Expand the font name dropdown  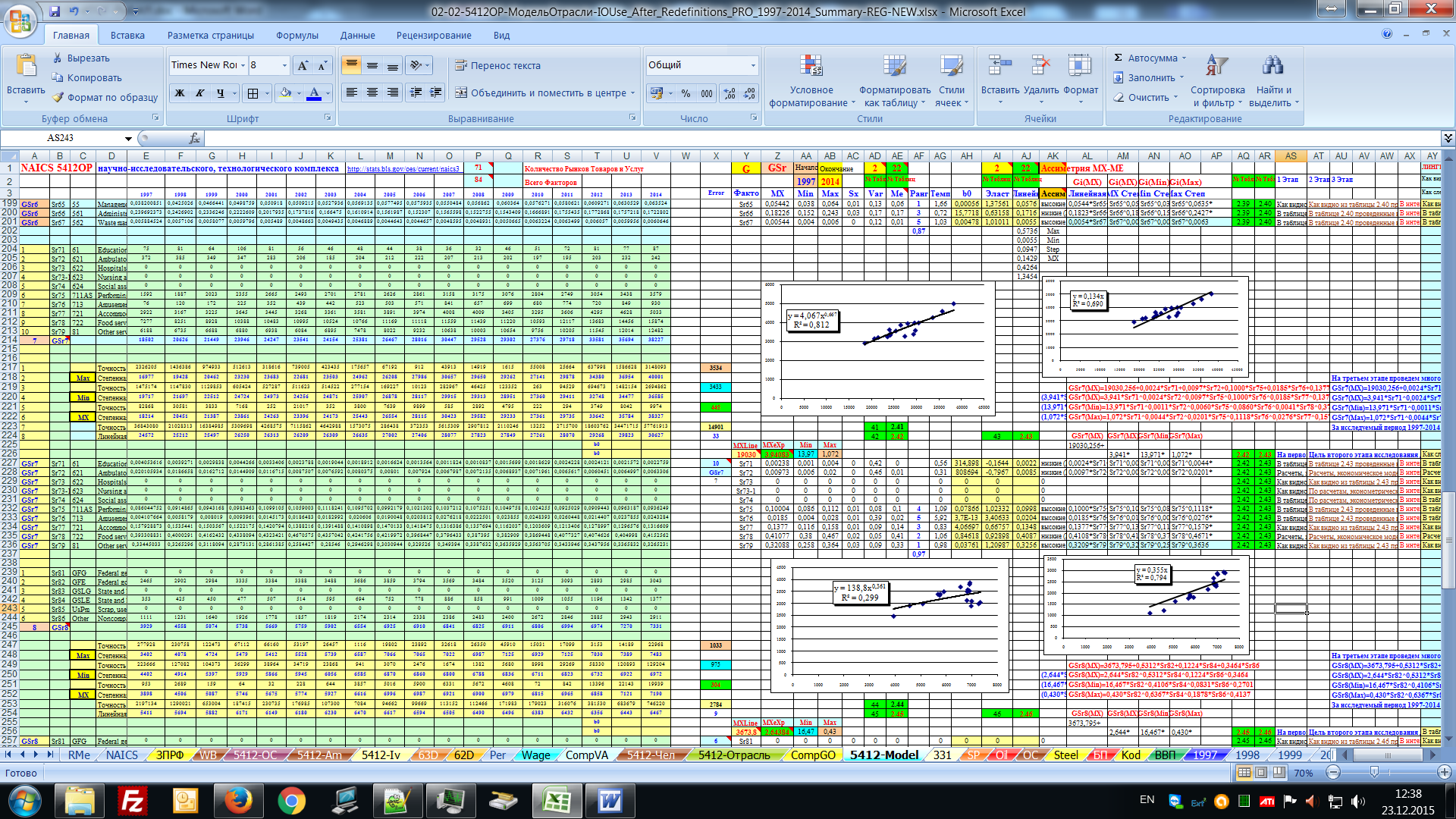tap(243, 66)
